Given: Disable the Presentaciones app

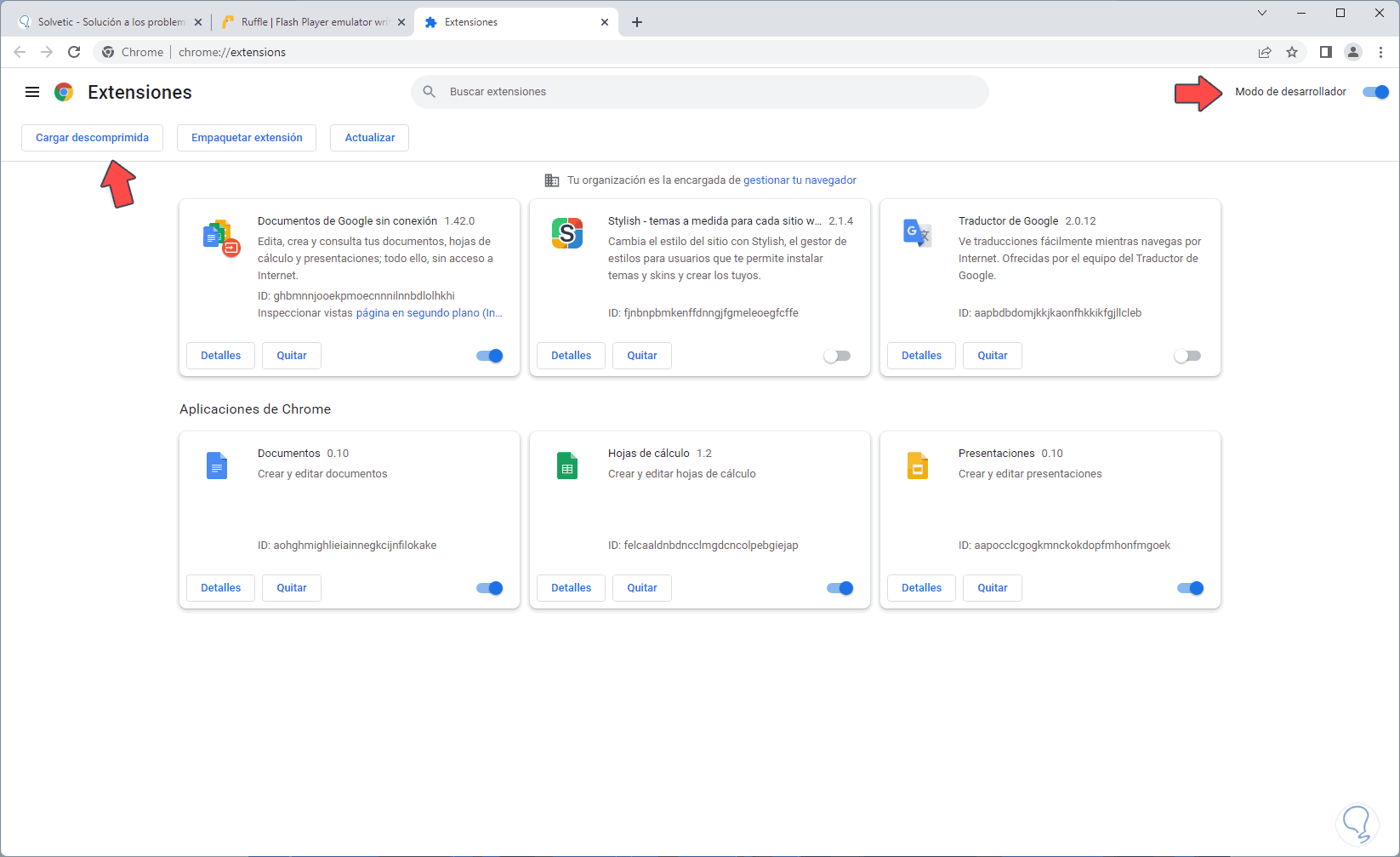Looking at the screenshot, I should [1191, 588].
